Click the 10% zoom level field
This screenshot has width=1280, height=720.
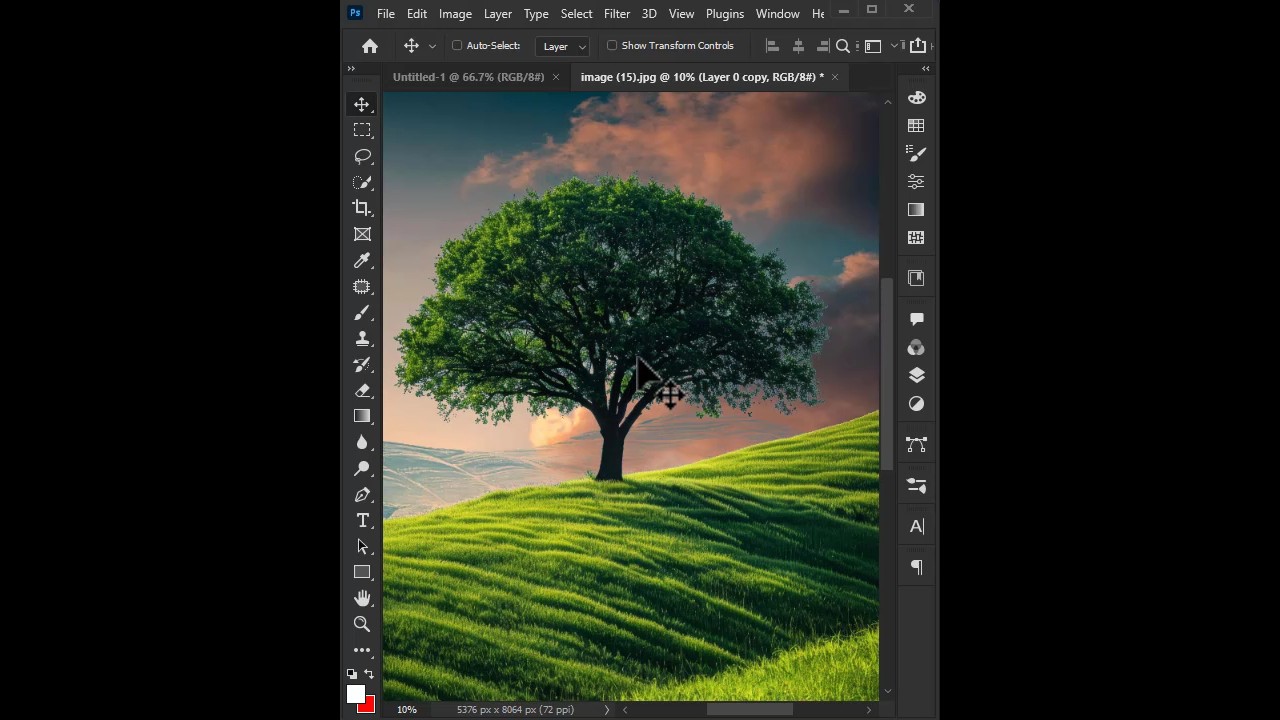coord(407,710)
